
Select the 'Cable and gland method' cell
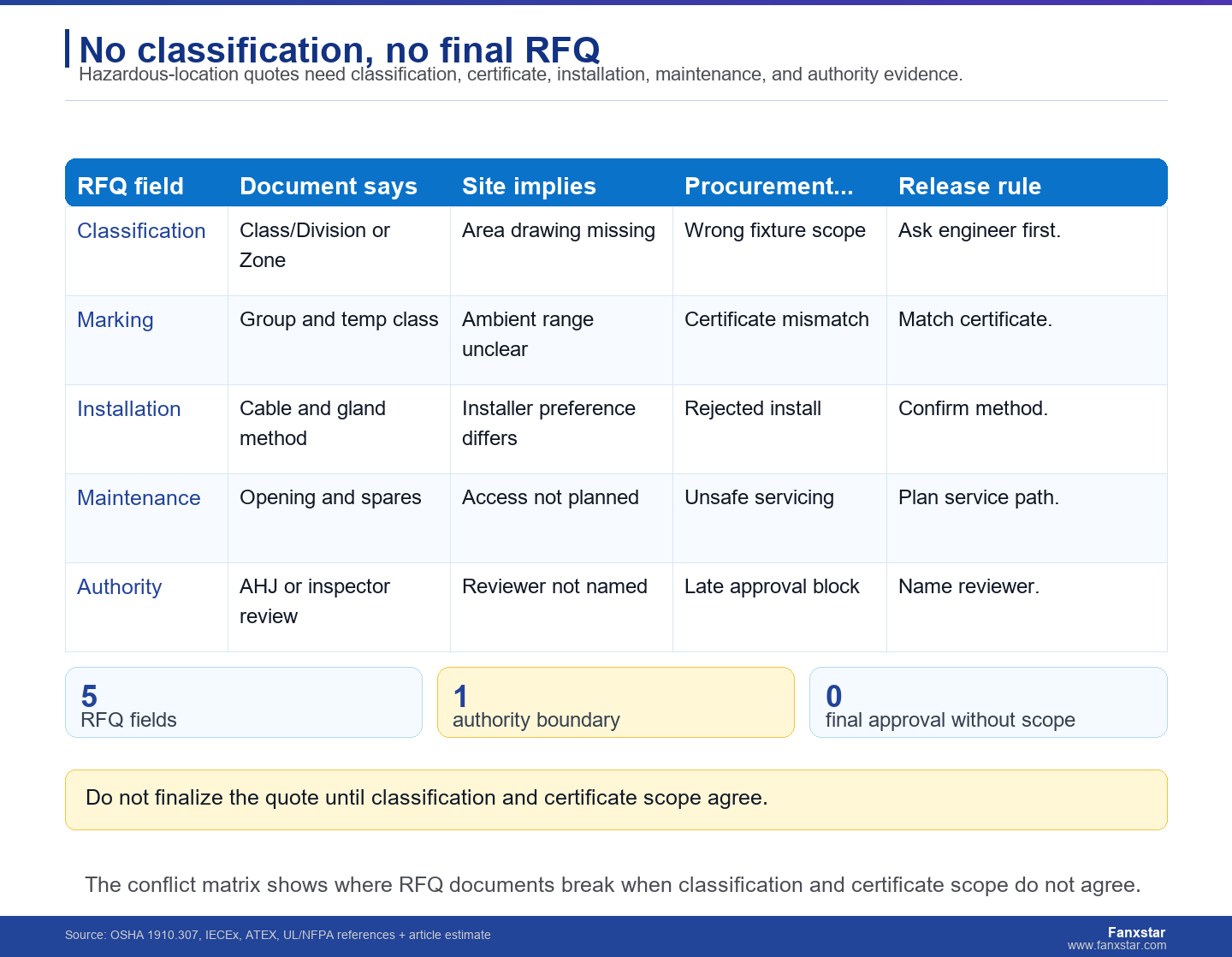click(339, 430)
